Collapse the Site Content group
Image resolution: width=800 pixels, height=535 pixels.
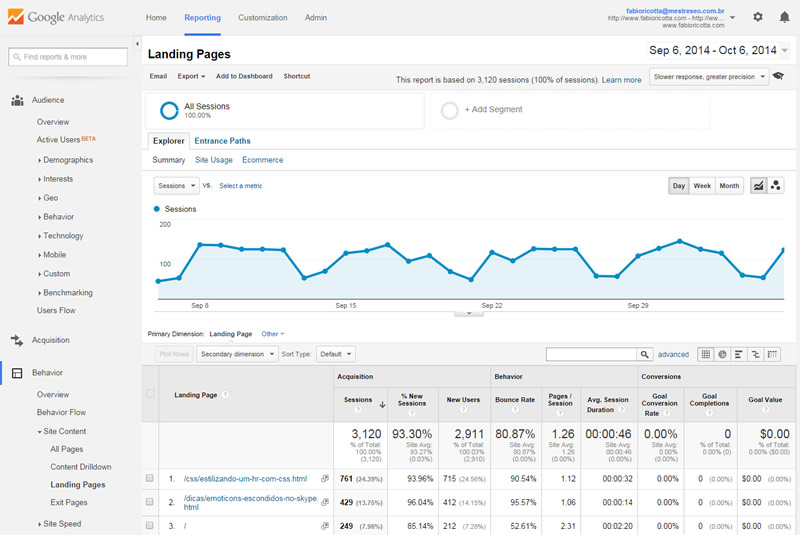(61, 431)
